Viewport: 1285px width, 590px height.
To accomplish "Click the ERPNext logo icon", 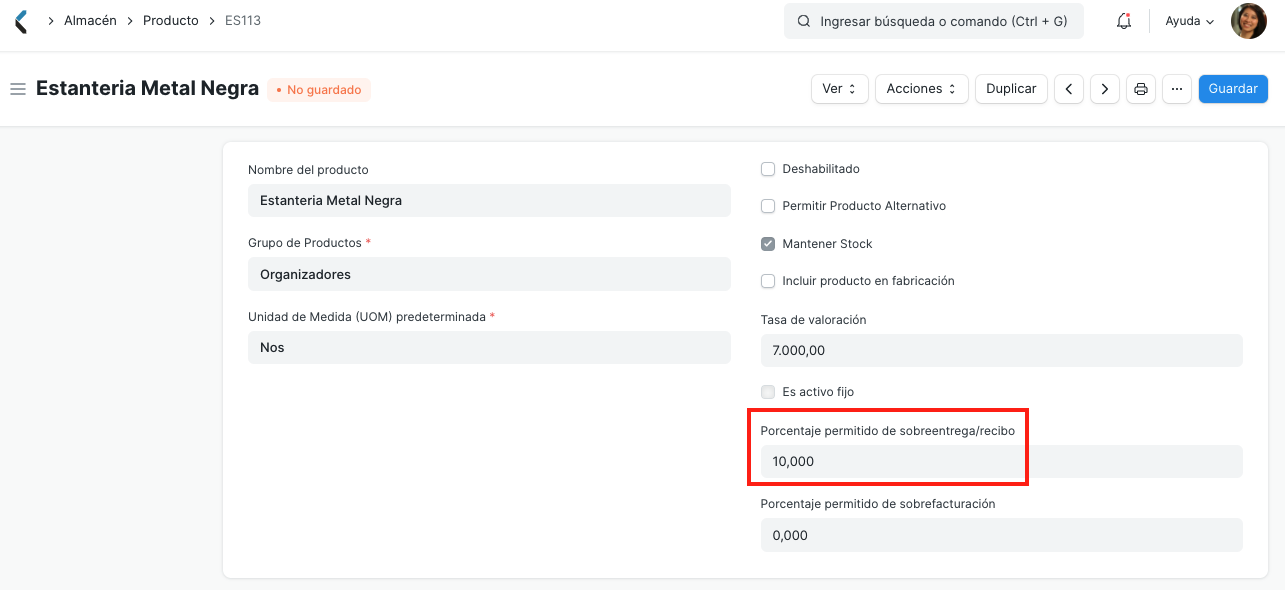I will coord(21,21).
